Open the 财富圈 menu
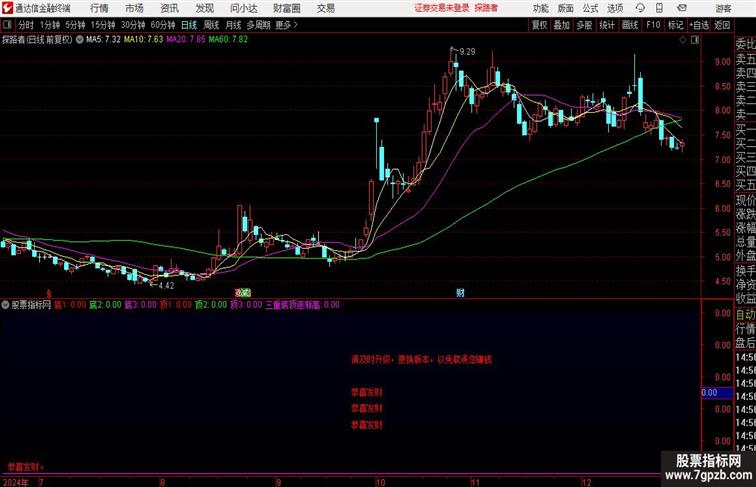Screen dimensions: 756x487 click(287, 8)
